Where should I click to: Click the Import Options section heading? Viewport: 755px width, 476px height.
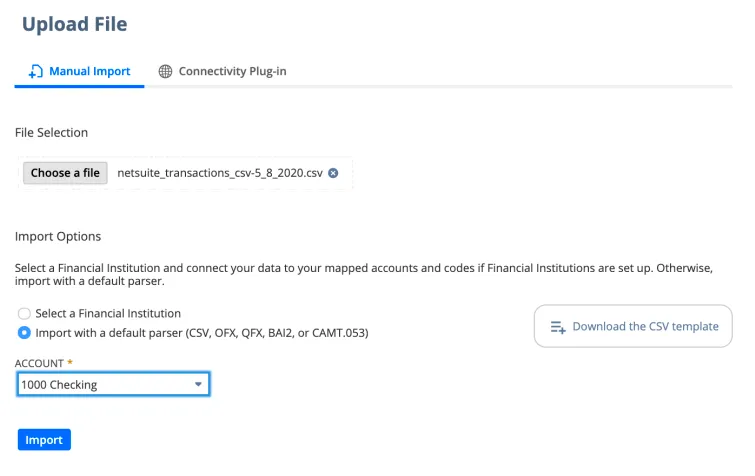[58, 237]
